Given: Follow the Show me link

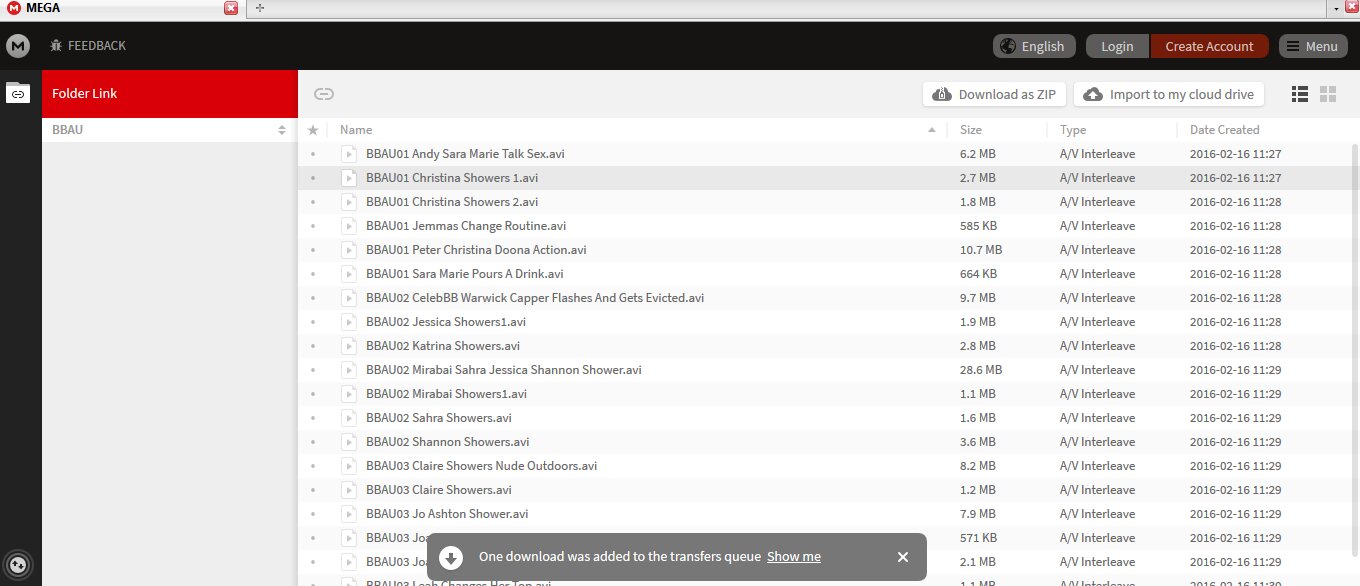Looking at the screenshot, I should (793, 557).
